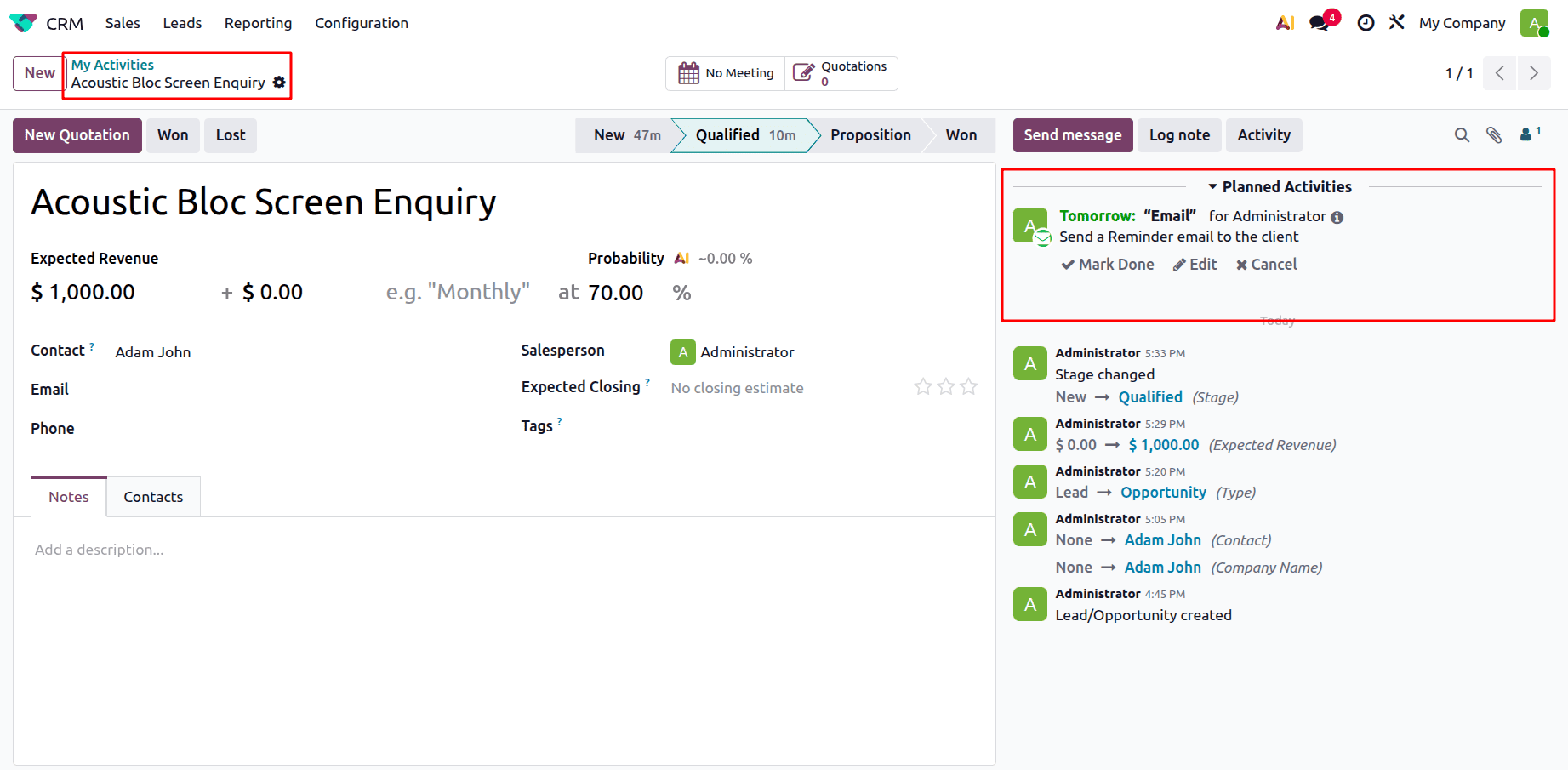Click the Tags field
The width and height of the screenshot is (1568, 770).
(x=824, y=426)
